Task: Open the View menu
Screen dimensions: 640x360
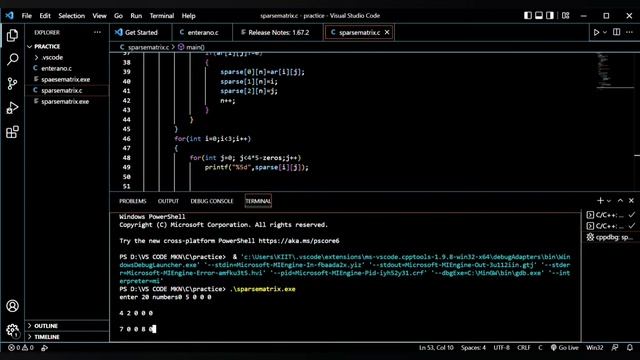Action: point(99,16)
